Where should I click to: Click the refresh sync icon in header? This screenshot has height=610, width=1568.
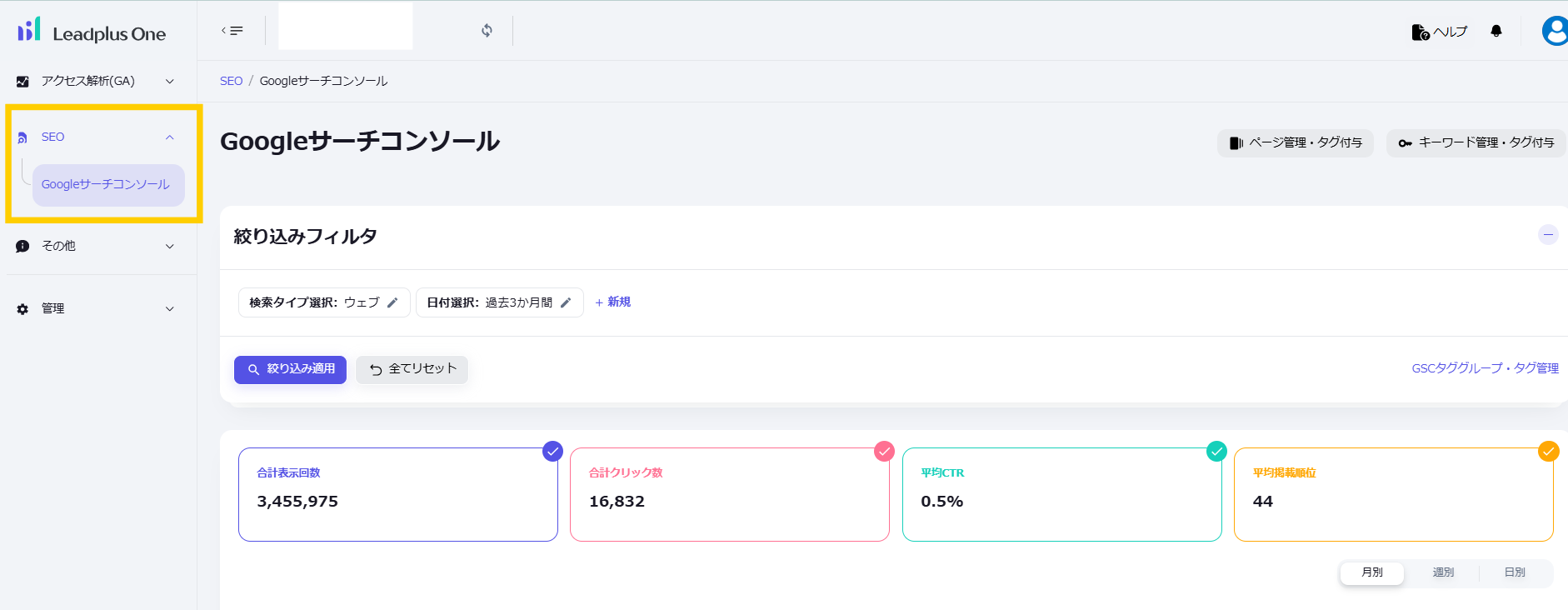click(x=487, y=31)
